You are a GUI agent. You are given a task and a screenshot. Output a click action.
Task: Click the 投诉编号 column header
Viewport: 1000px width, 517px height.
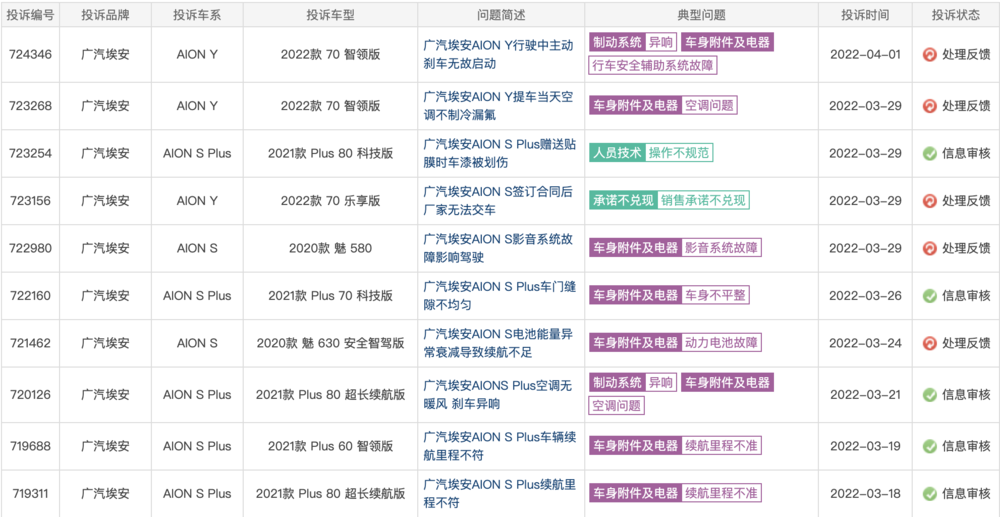point(30,15)
